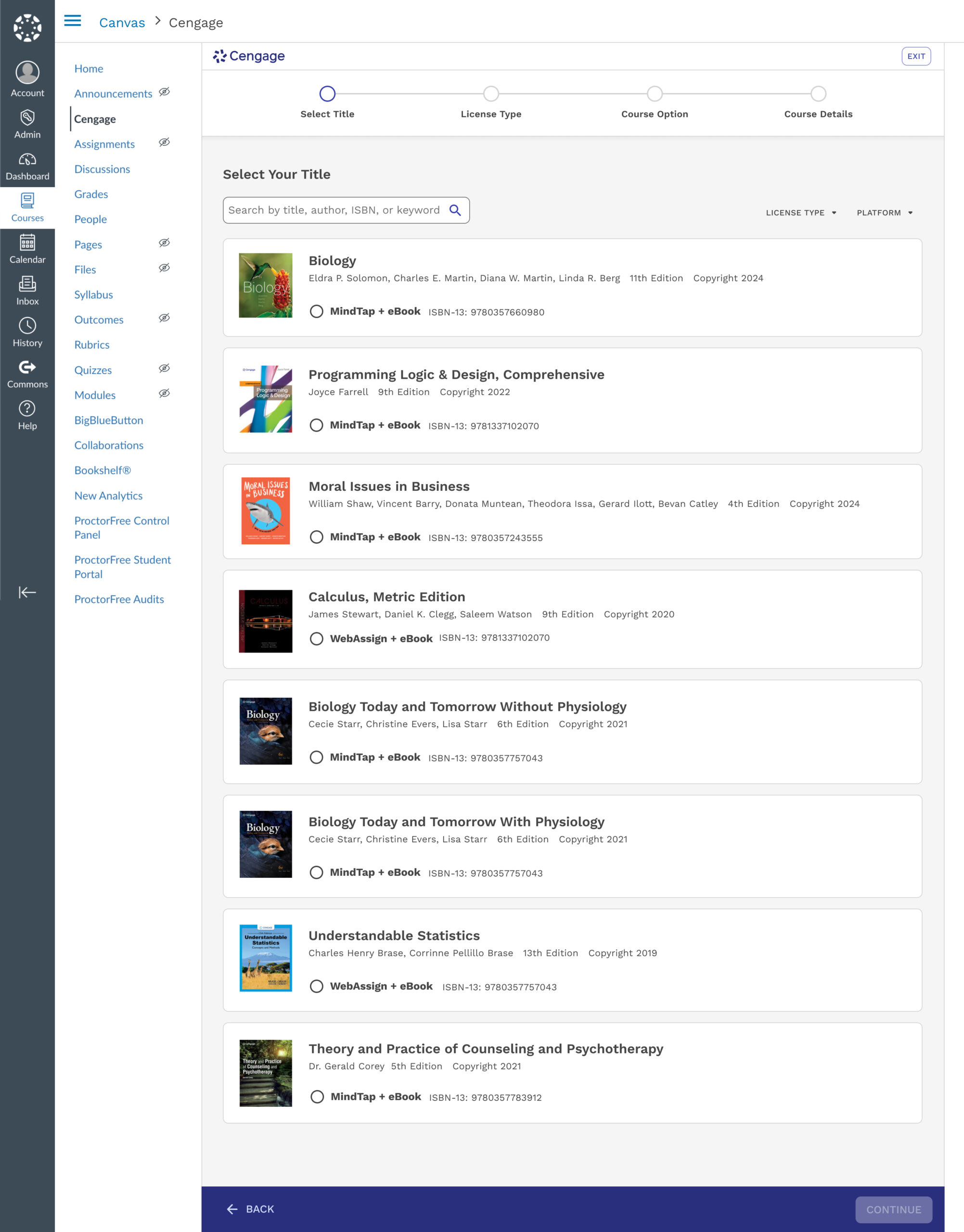The height and width of the screenshot is (1232, 964).
Task: Open the History clock icon
Action: (x=27, y=326)
